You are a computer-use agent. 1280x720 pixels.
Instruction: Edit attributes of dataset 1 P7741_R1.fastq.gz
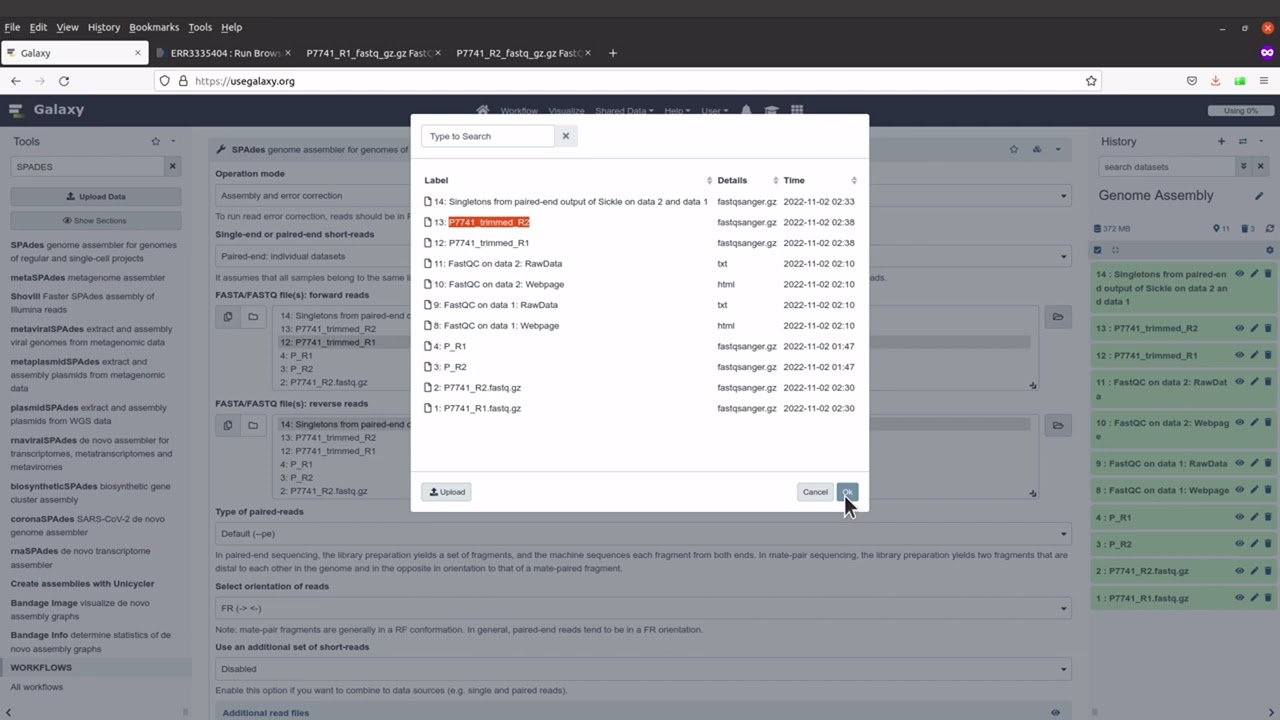pos(1254,598)
